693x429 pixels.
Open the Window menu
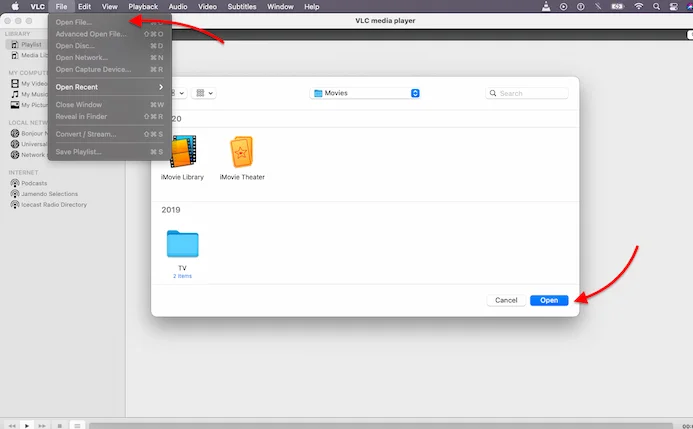click(280, 7)
